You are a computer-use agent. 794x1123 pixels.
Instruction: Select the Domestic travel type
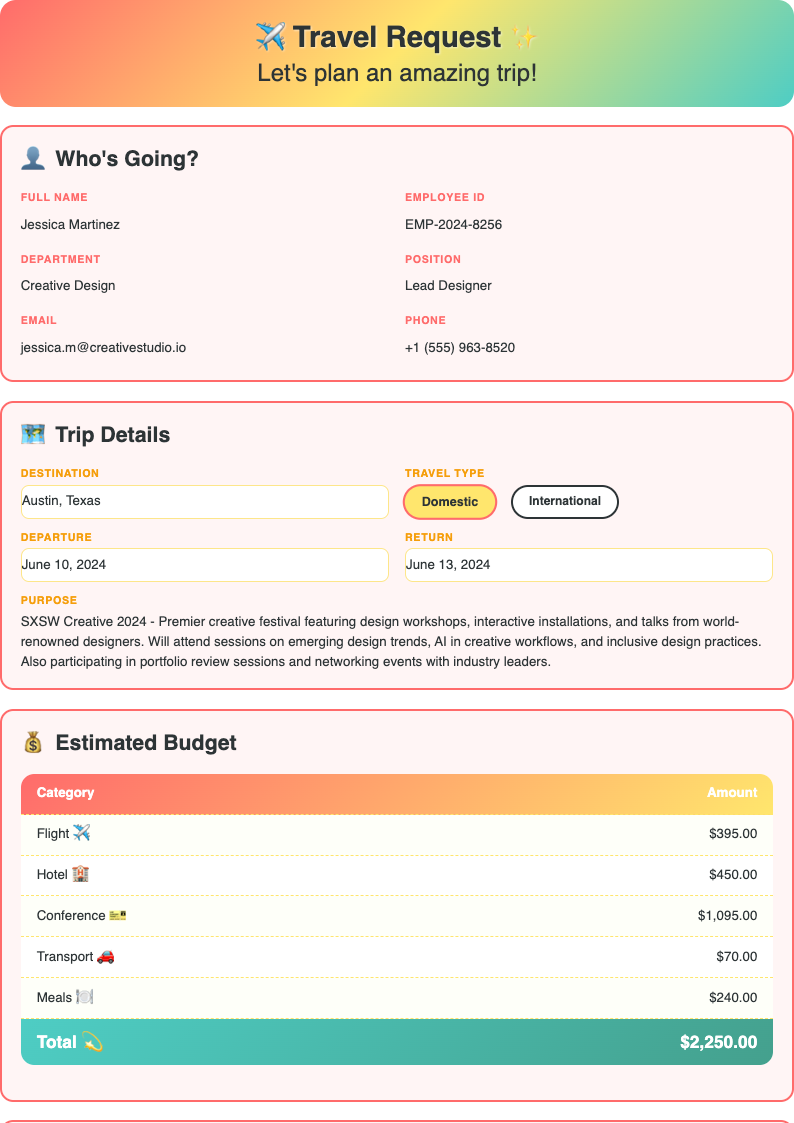pyautogui.click(x=449, y=501)
